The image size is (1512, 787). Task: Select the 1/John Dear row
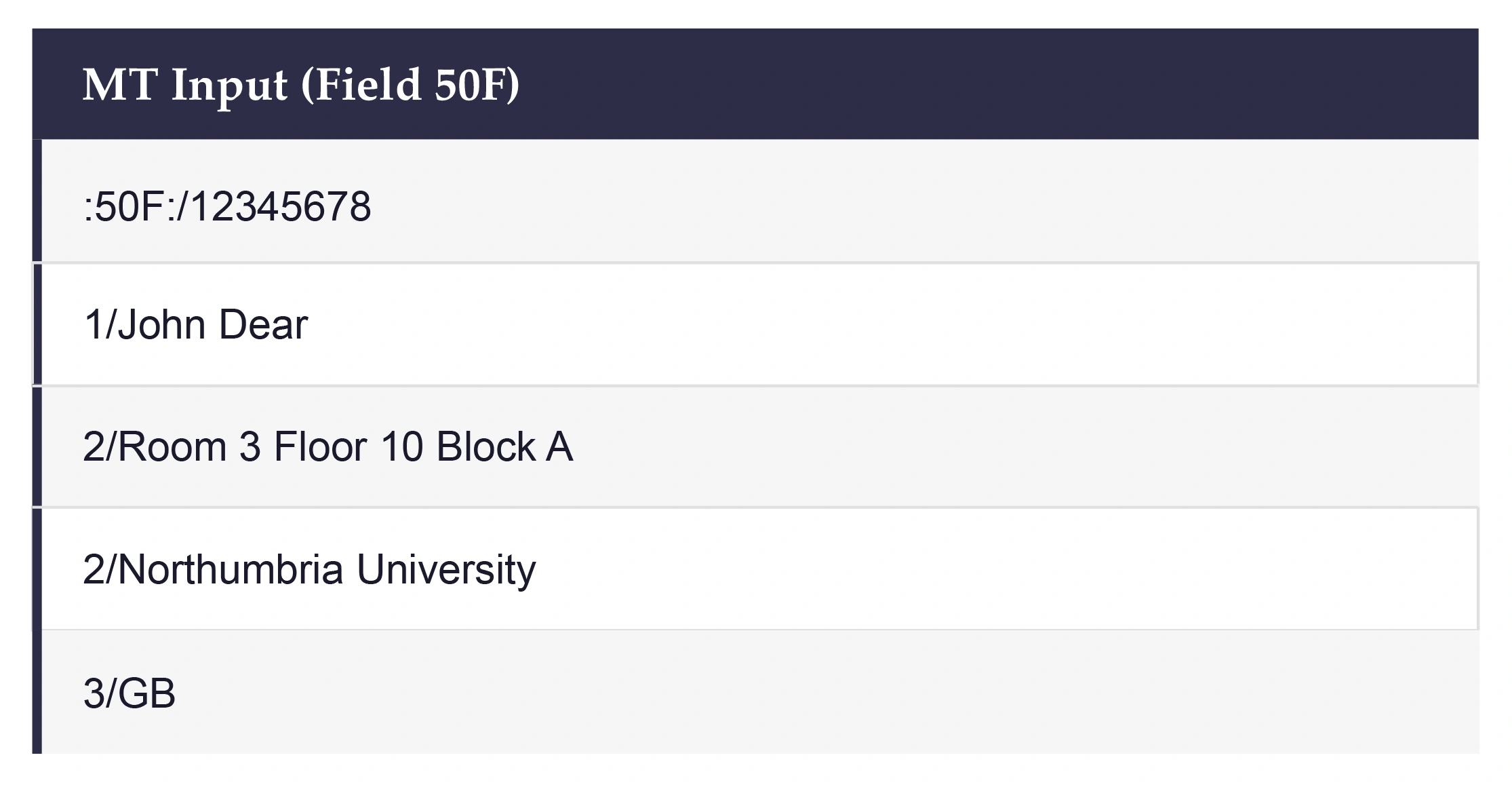[755, 324]
